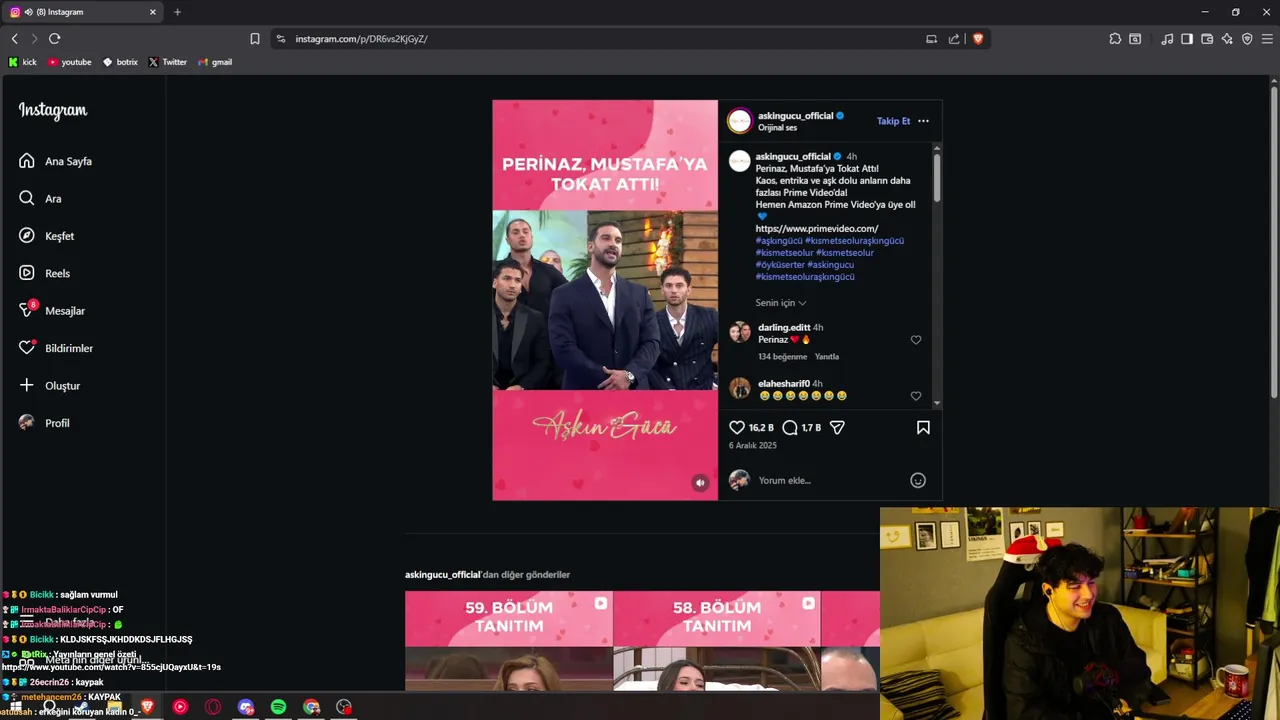1280x720 pixels.
Task: Open primevideo.com link in caption
Action: pos(817,229)
